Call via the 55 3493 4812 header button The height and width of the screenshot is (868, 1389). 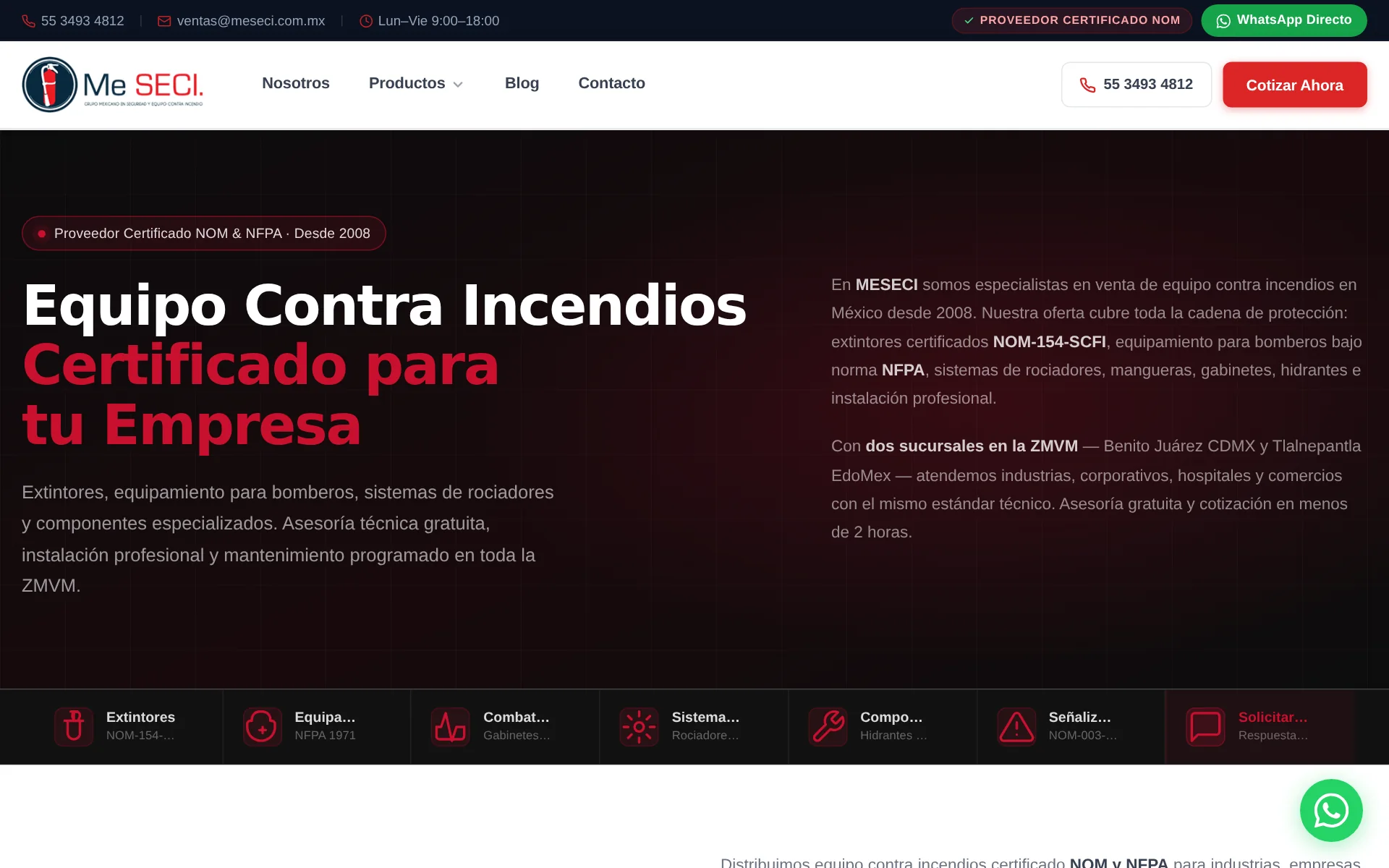coord(1136,85)
